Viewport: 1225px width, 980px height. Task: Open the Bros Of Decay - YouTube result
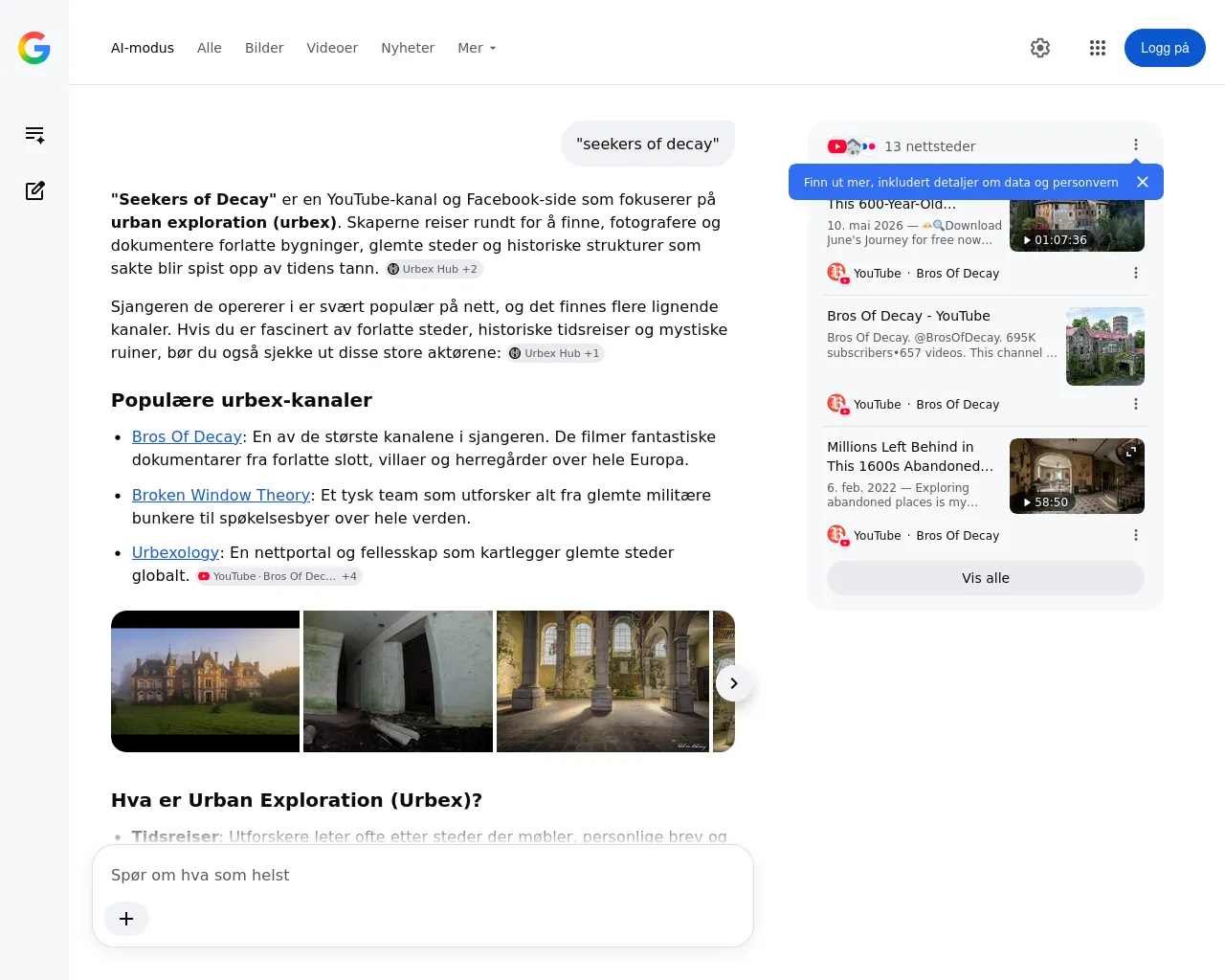tap(908, 316)
